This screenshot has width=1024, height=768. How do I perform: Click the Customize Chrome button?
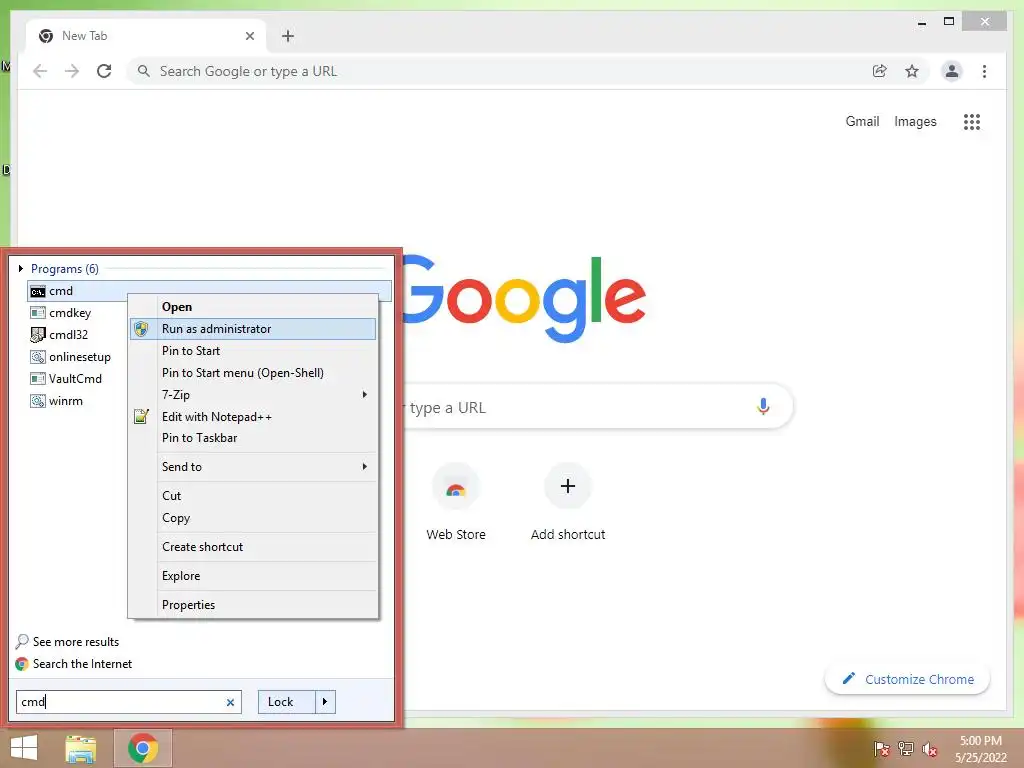(908, 679)
